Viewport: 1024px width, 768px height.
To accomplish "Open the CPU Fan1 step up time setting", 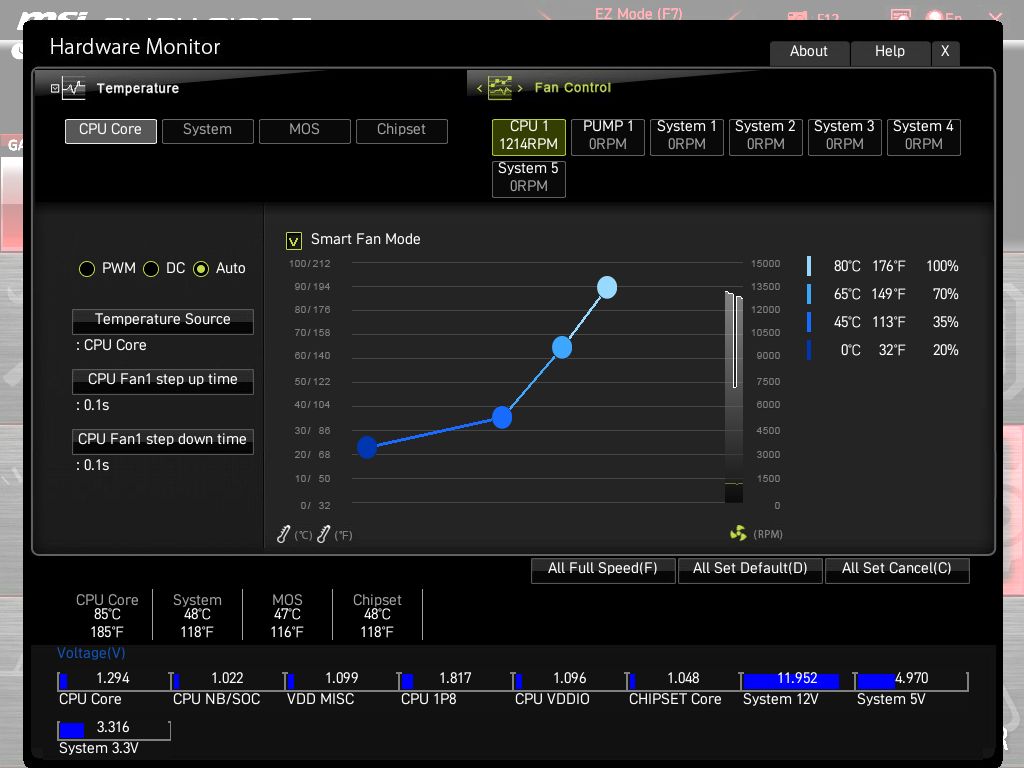I will coord(163,381).
